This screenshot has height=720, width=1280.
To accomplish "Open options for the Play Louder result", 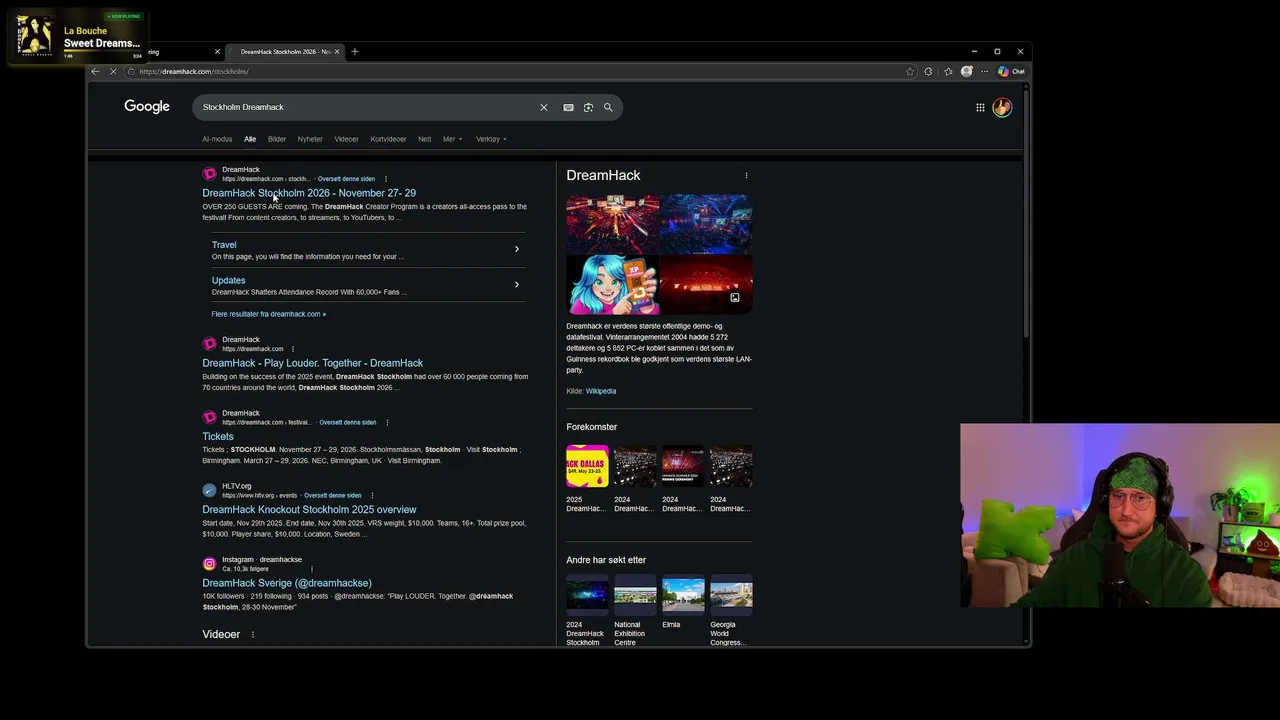I will (292, 349).
